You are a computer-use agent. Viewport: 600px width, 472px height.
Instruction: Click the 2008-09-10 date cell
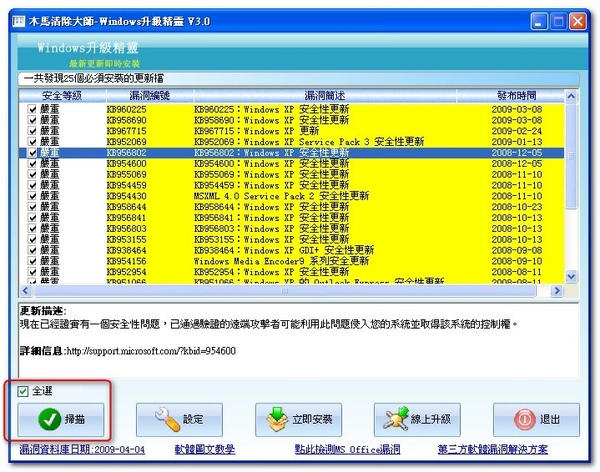[x=517, y=261]
